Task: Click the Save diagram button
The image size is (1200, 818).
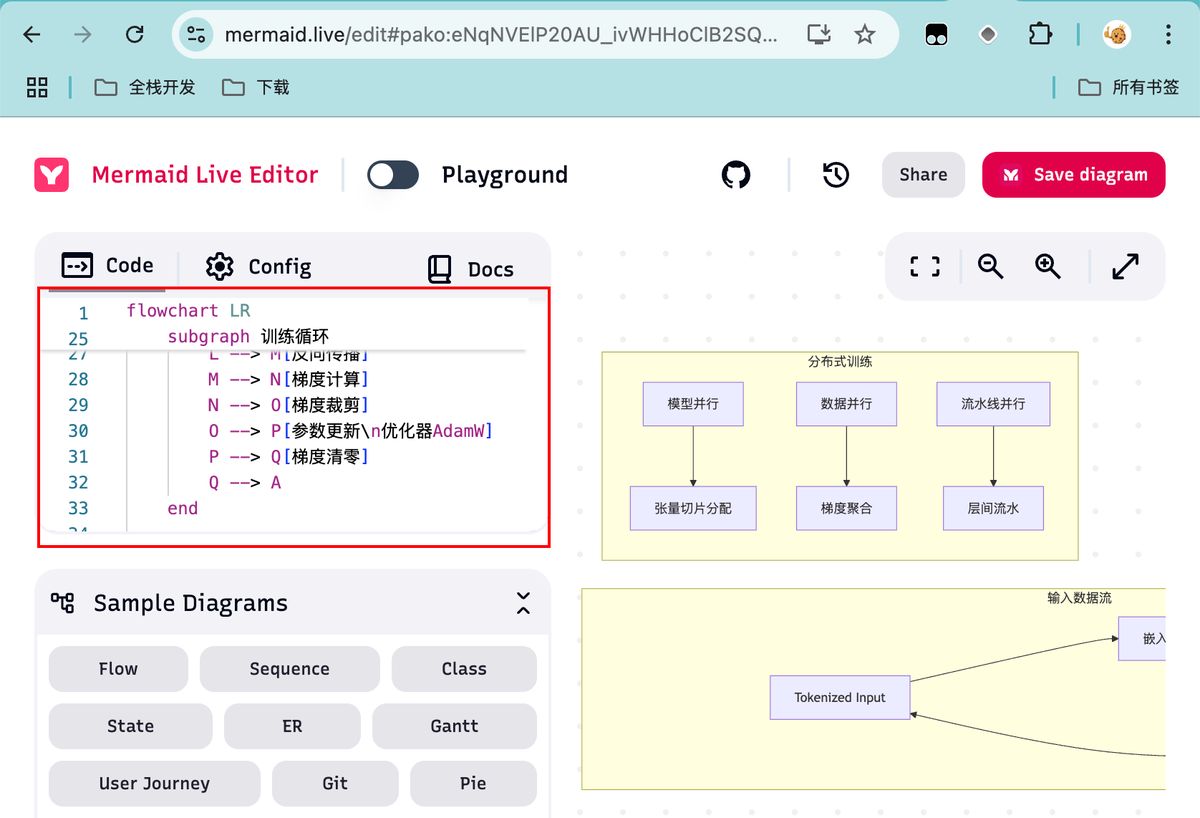Action: [1073, 175]
